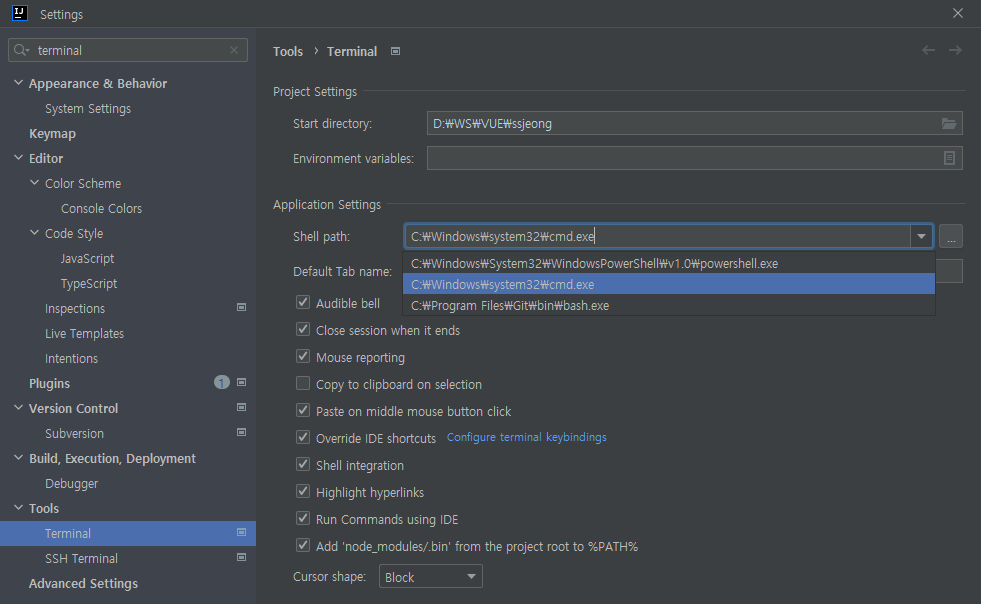Select SSH Terminal in the tree

pyautogui.click(x=81, y=558)
